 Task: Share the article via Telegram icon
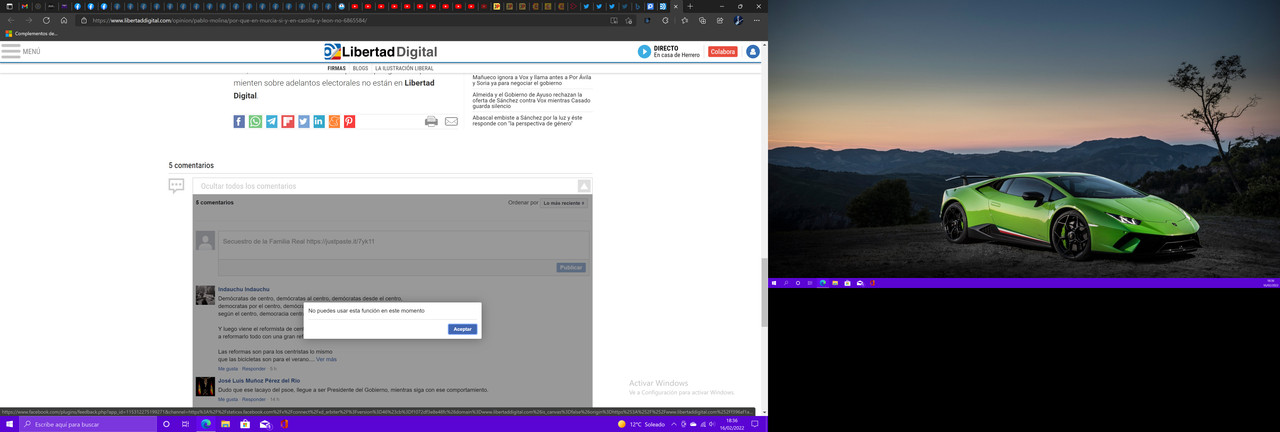coord(271,121)
